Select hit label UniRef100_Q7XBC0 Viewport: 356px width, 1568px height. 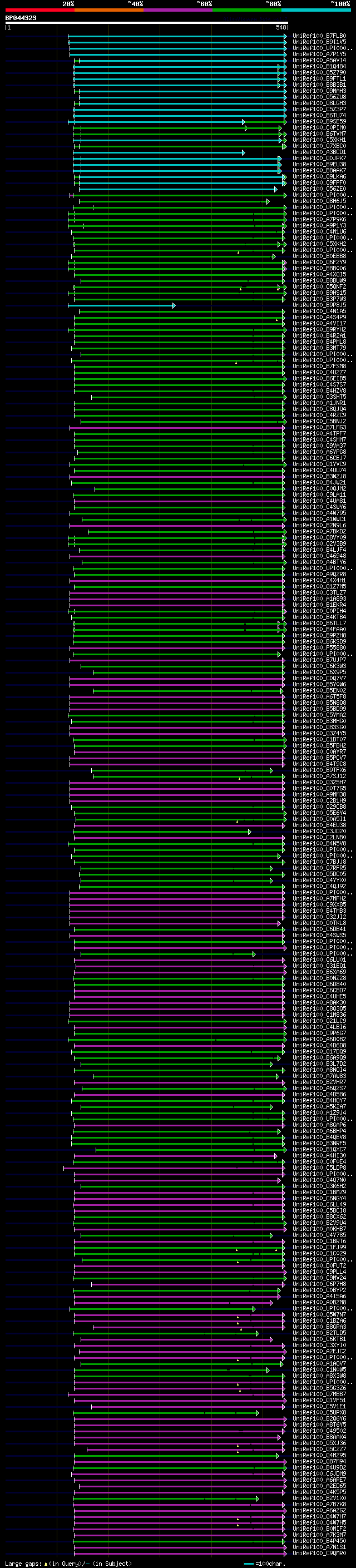click(x=319, y=146)
